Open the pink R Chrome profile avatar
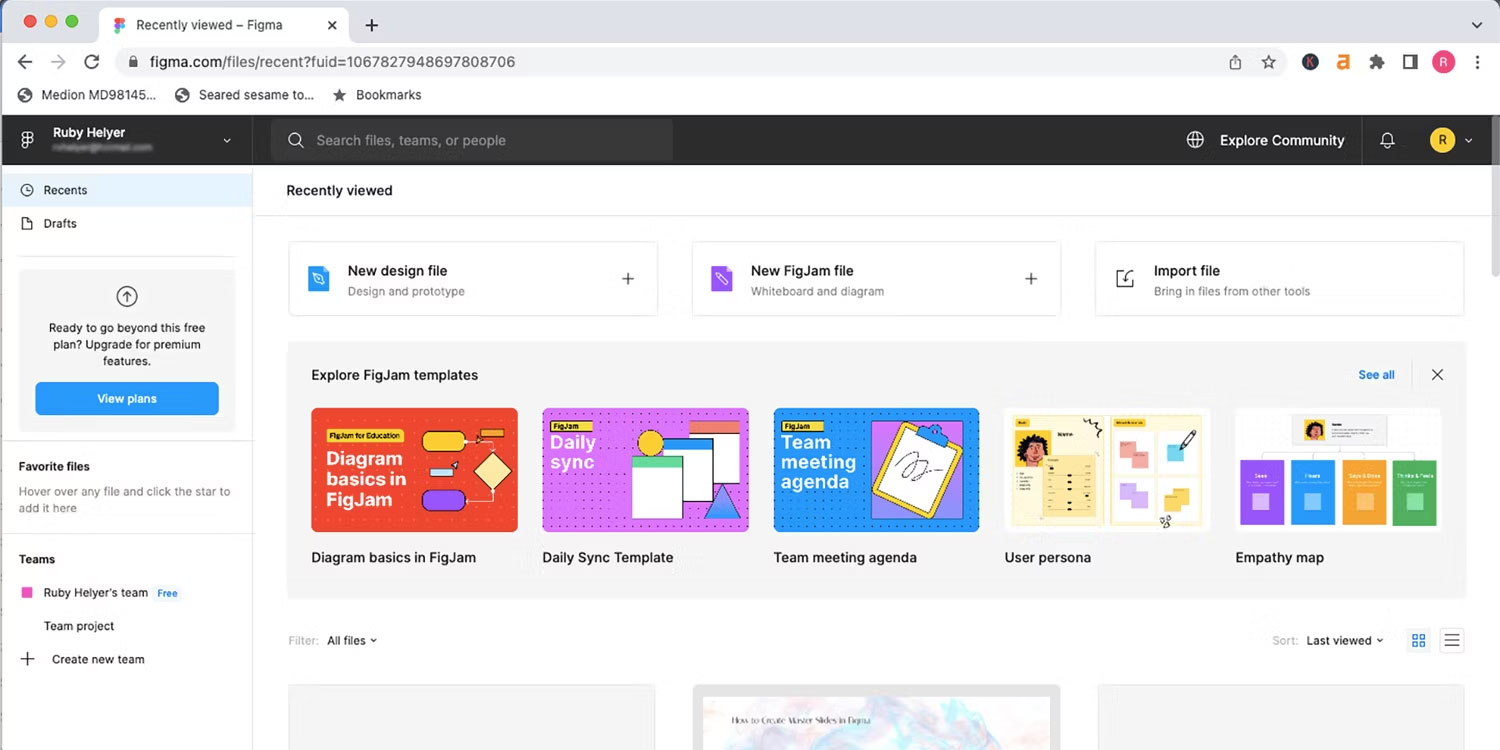Image resolution: width=1500 pixels, height=750 pixels. 1443,62
